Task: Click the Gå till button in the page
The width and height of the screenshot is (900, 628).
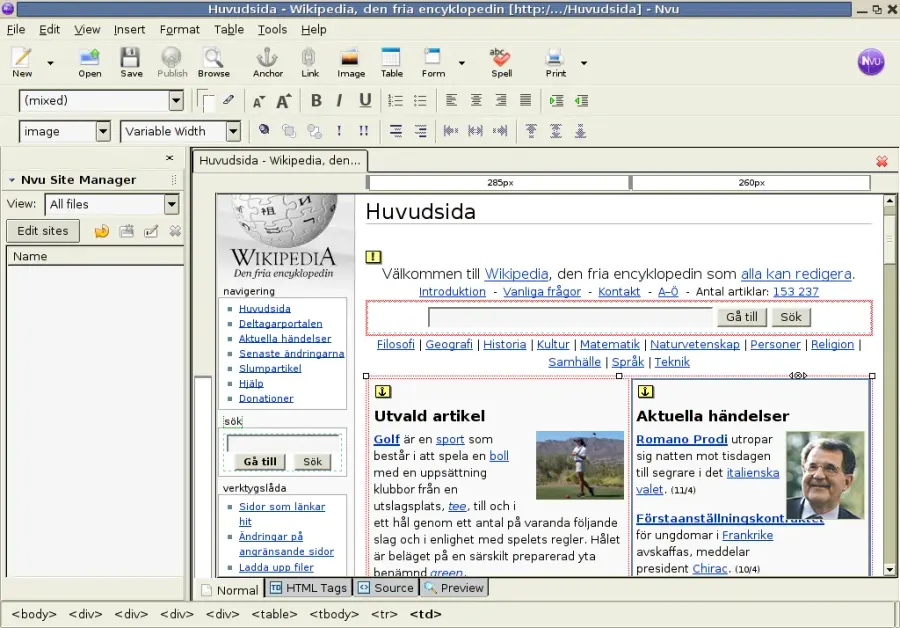Action: point(742,317)
